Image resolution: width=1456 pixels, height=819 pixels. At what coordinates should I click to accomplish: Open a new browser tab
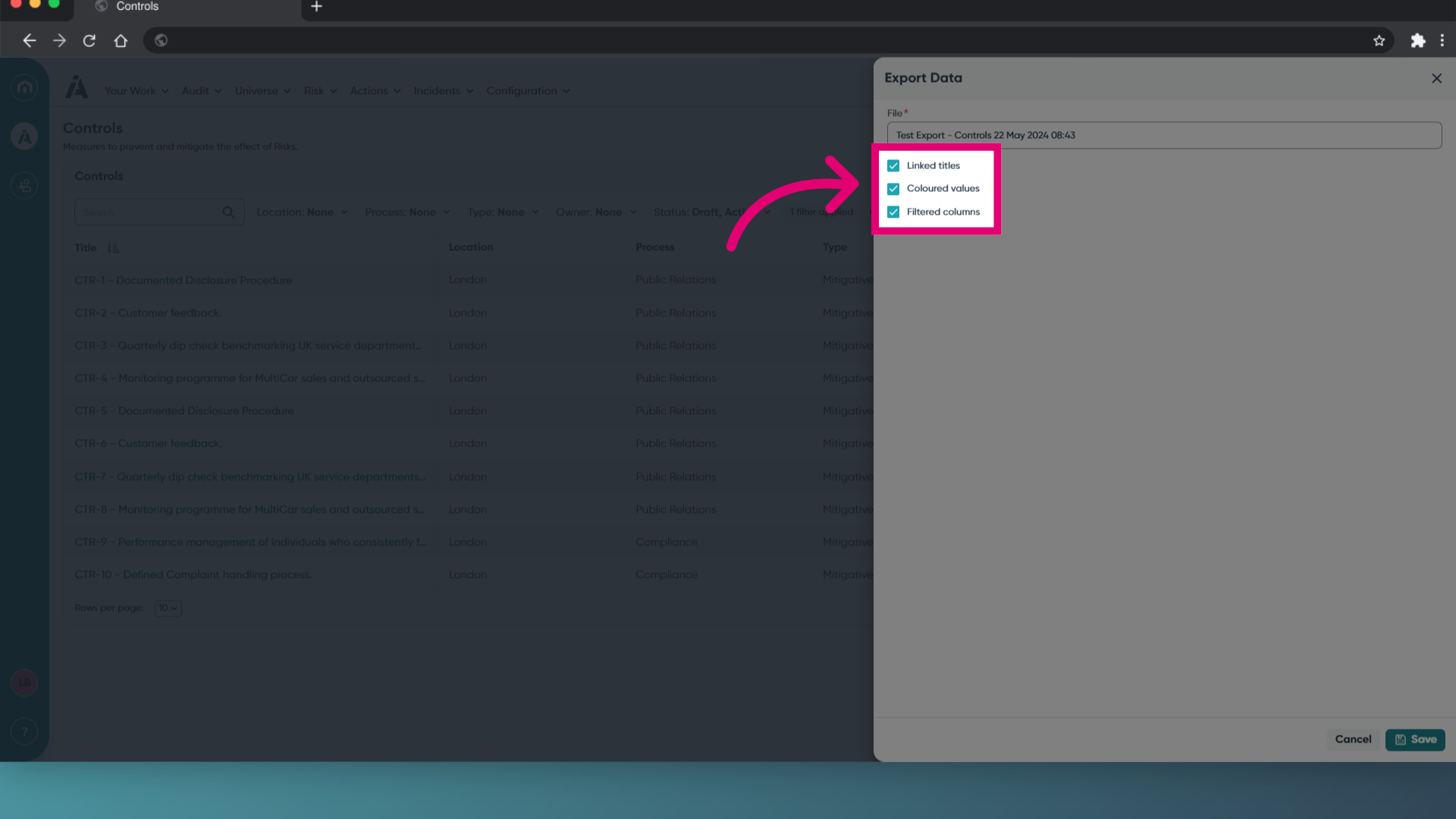[317, 7]
